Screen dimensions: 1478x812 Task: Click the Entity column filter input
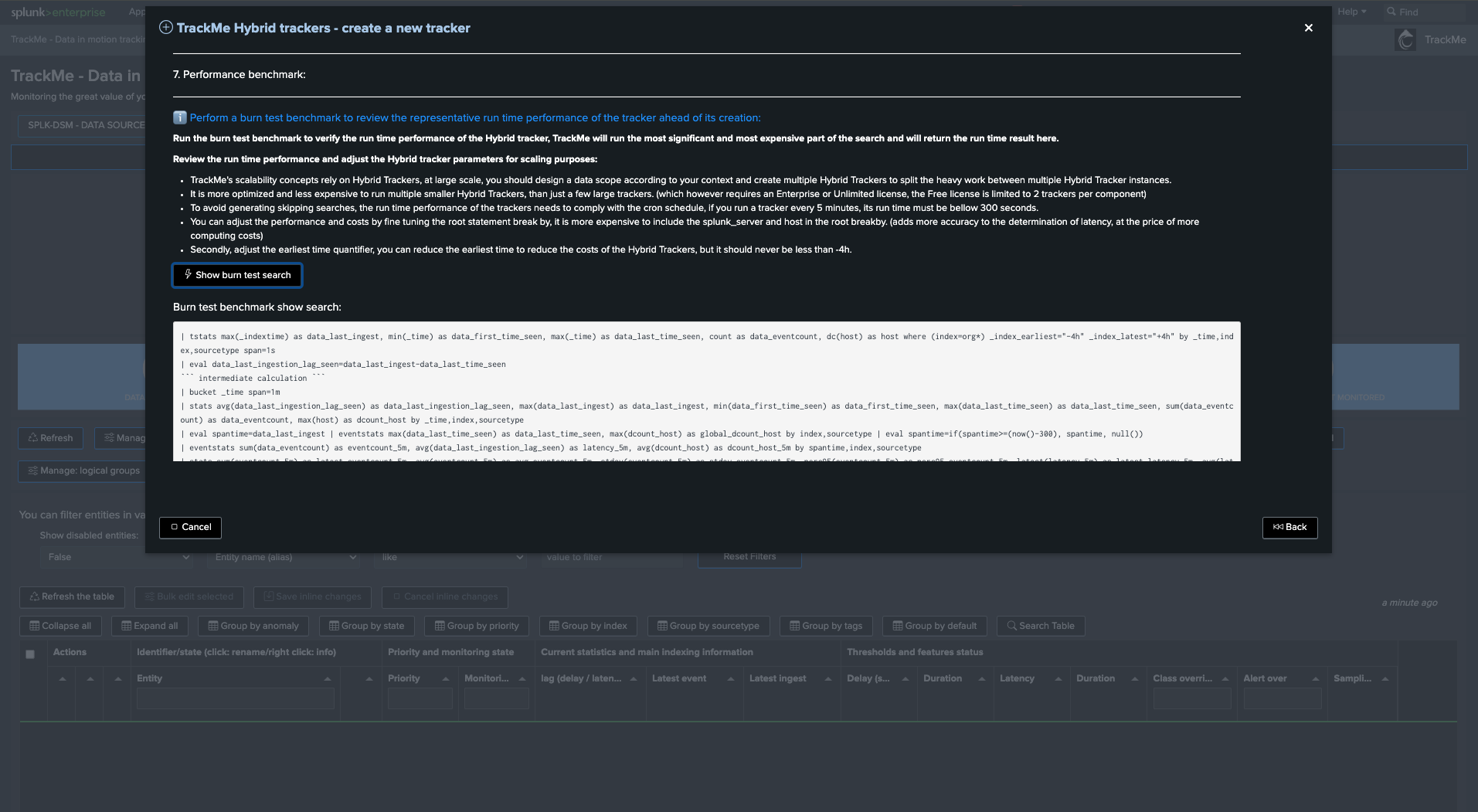coord(236,698)
